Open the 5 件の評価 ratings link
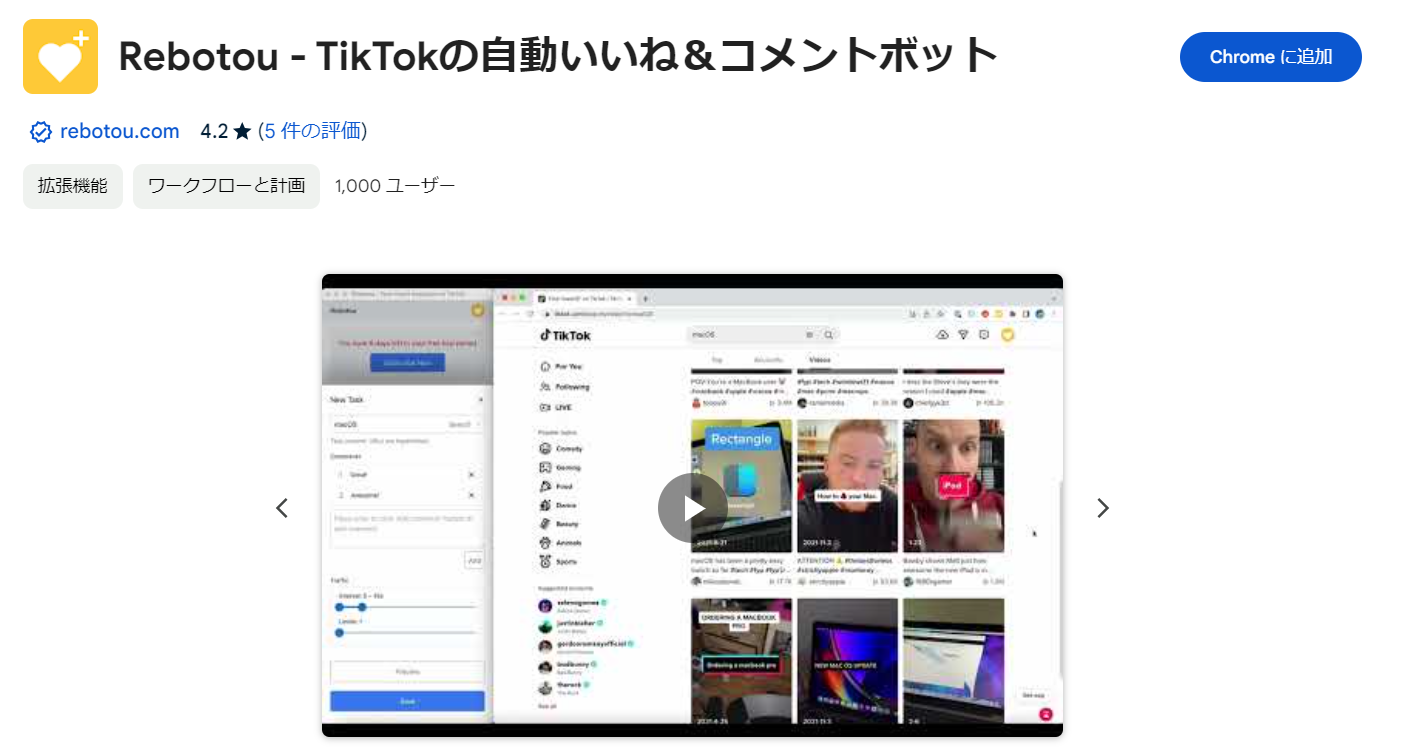Image resolution: width=1401 pixels, height=751 pixels. pyautogui.click(x=313, y=131)
